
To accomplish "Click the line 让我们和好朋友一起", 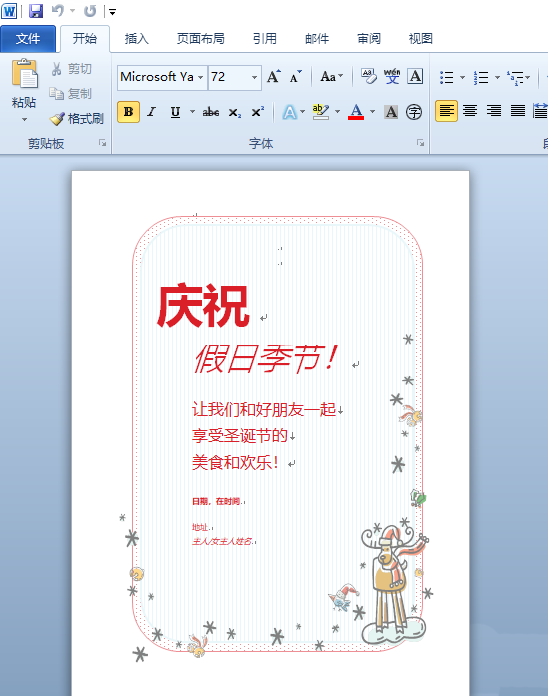I will 264,409.
